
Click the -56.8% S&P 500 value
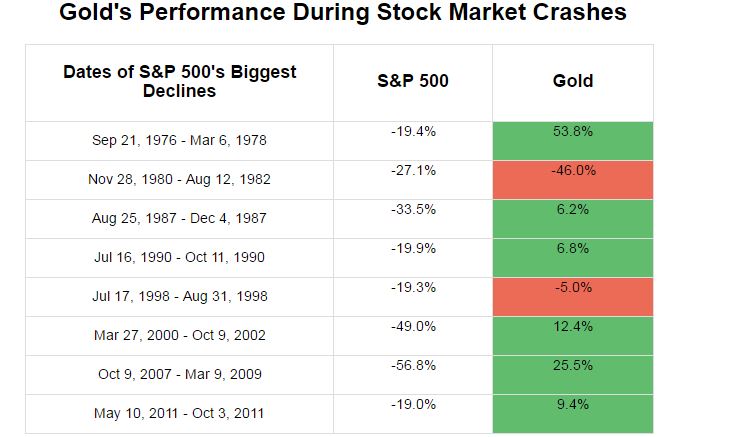pos(413,366)
